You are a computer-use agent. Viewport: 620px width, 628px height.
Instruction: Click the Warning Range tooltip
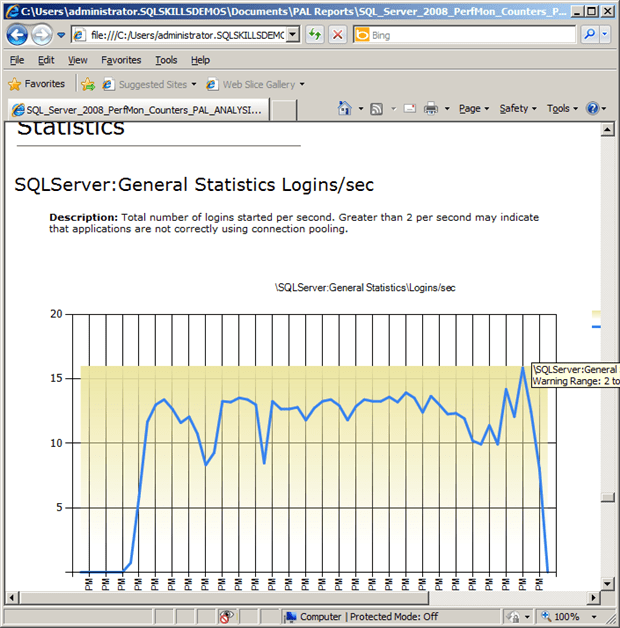pos(576,375)
